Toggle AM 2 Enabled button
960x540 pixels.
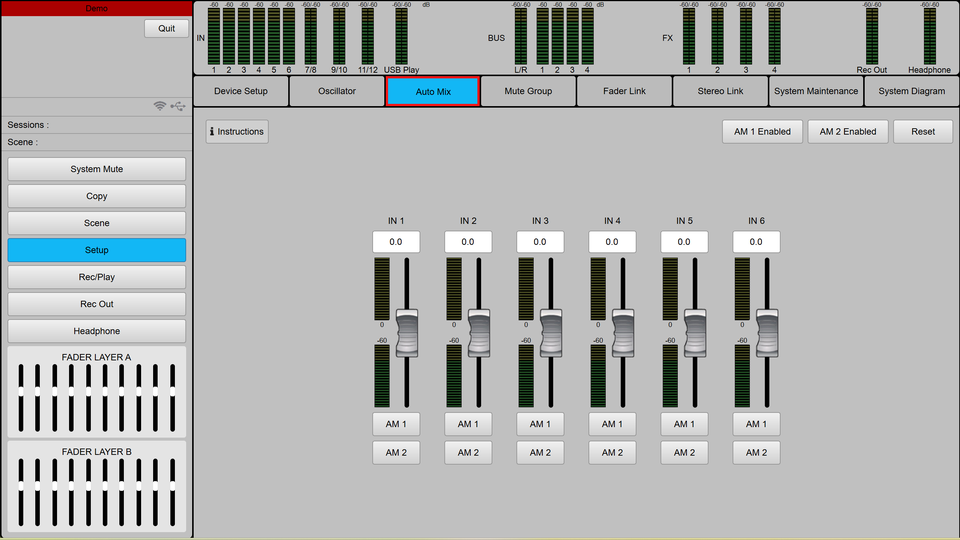tap(847, 132)
